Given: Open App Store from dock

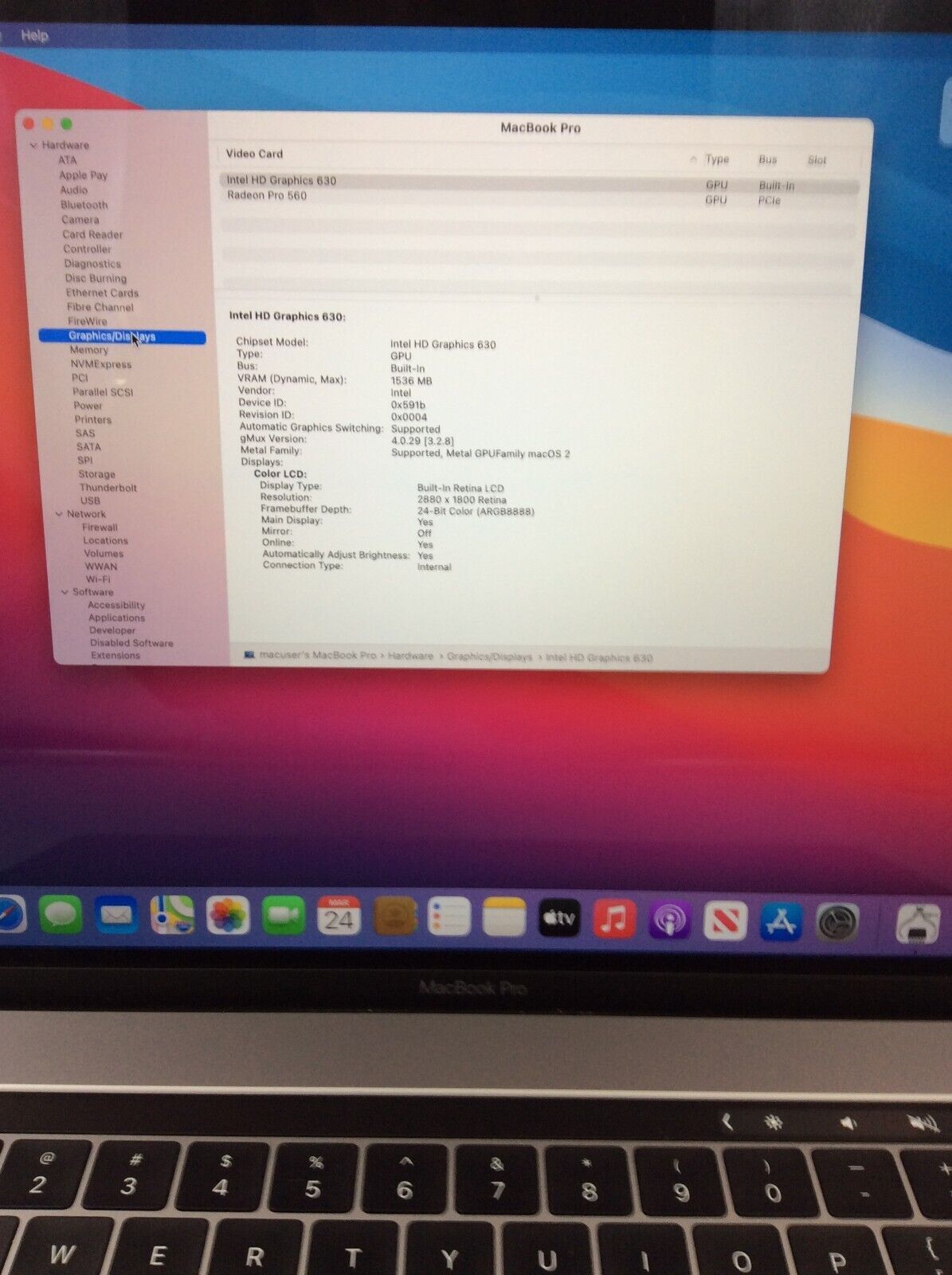Looking at the screenshot, I should pyautogui.click(x=781, y=922).
